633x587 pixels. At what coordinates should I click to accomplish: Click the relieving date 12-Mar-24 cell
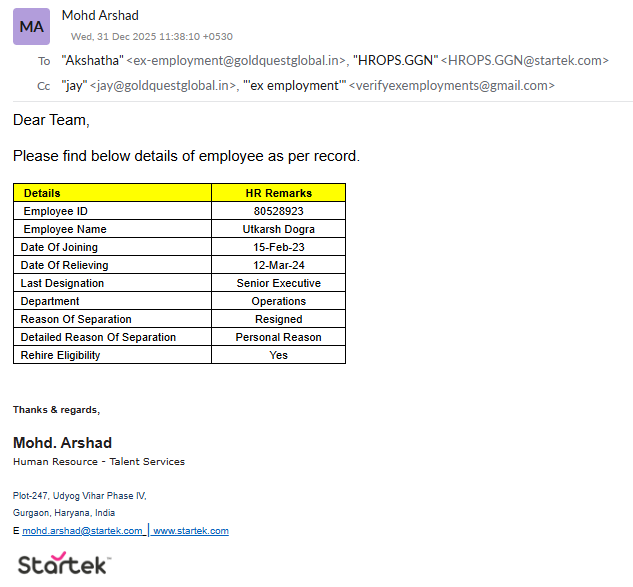click(278, 265)
